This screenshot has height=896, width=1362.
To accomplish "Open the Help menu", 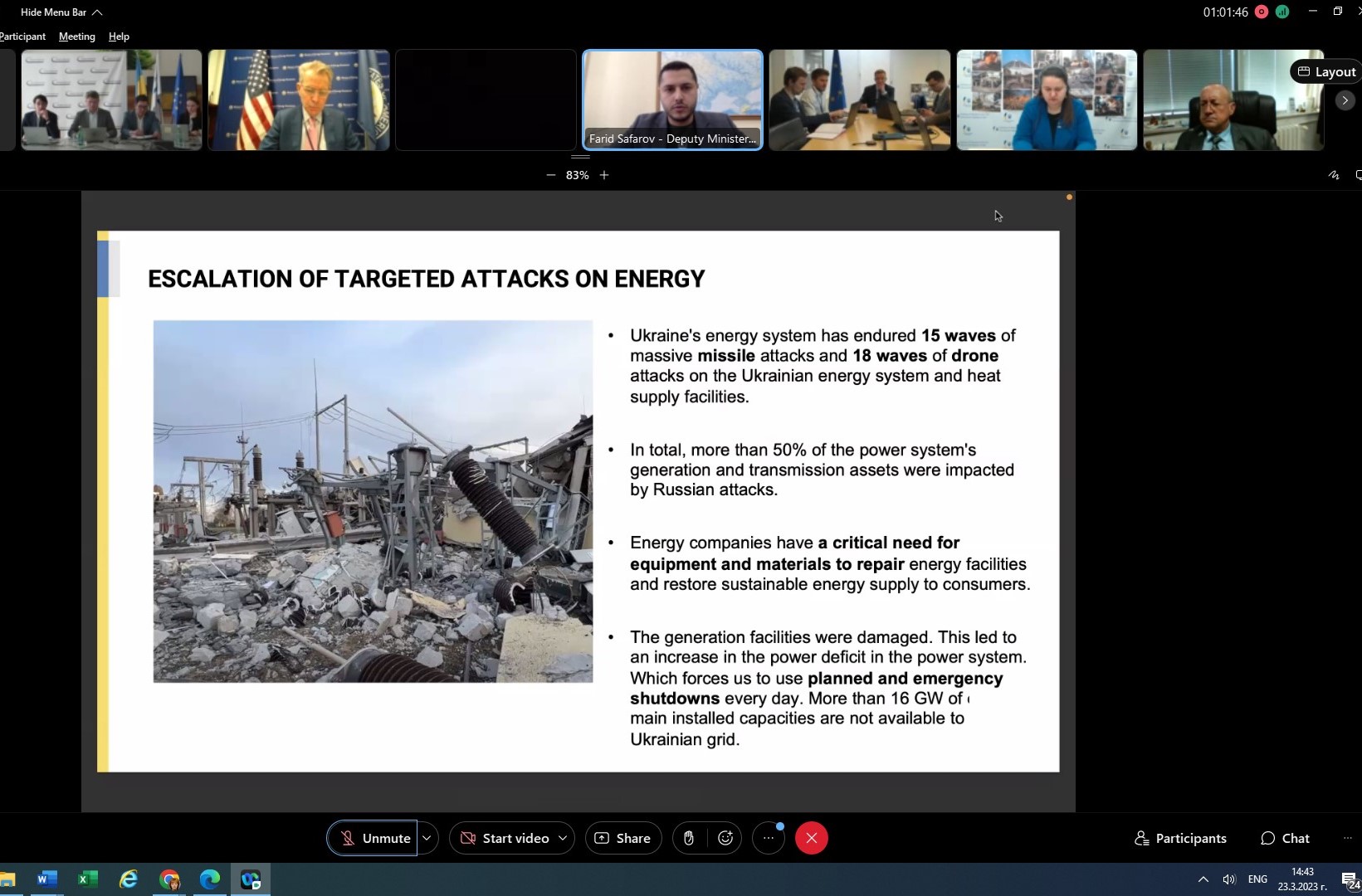I will click(119, 37).
